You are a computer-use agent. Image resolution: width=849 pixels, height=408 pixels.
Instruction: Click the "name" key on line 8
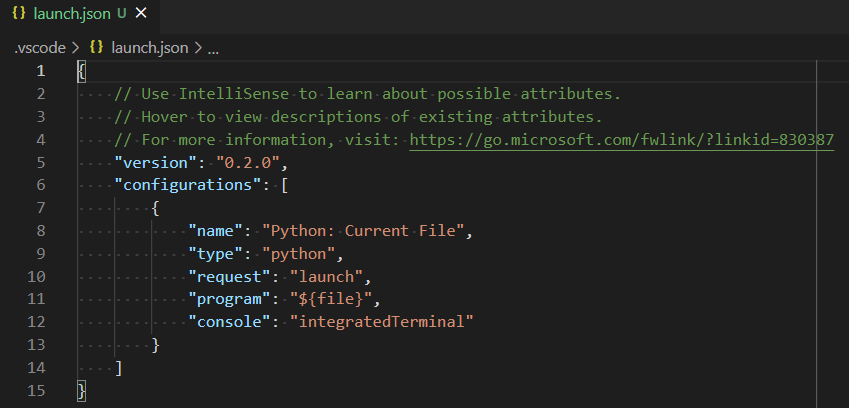[x=214, y=231]
